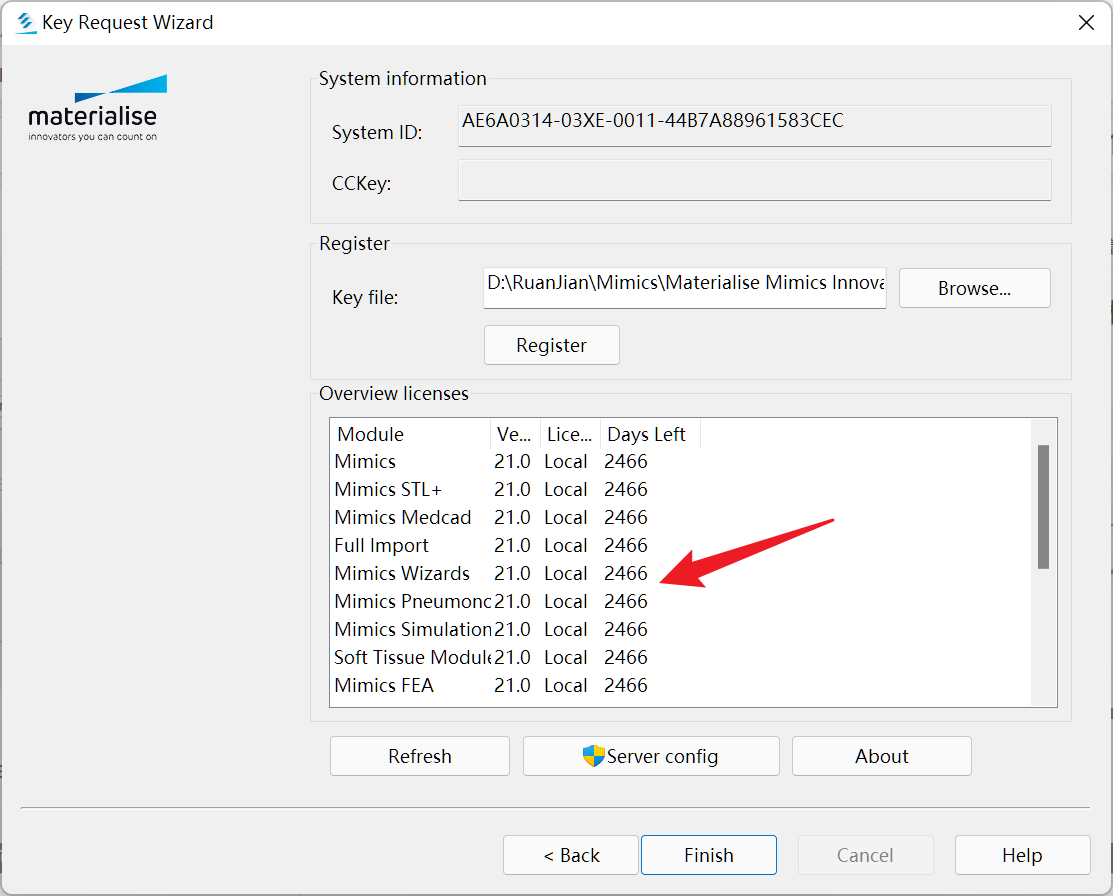Sort by the Module column header
Image resolution: width=1113 pixels, height=896 pixels.
(x=410, y=434)
